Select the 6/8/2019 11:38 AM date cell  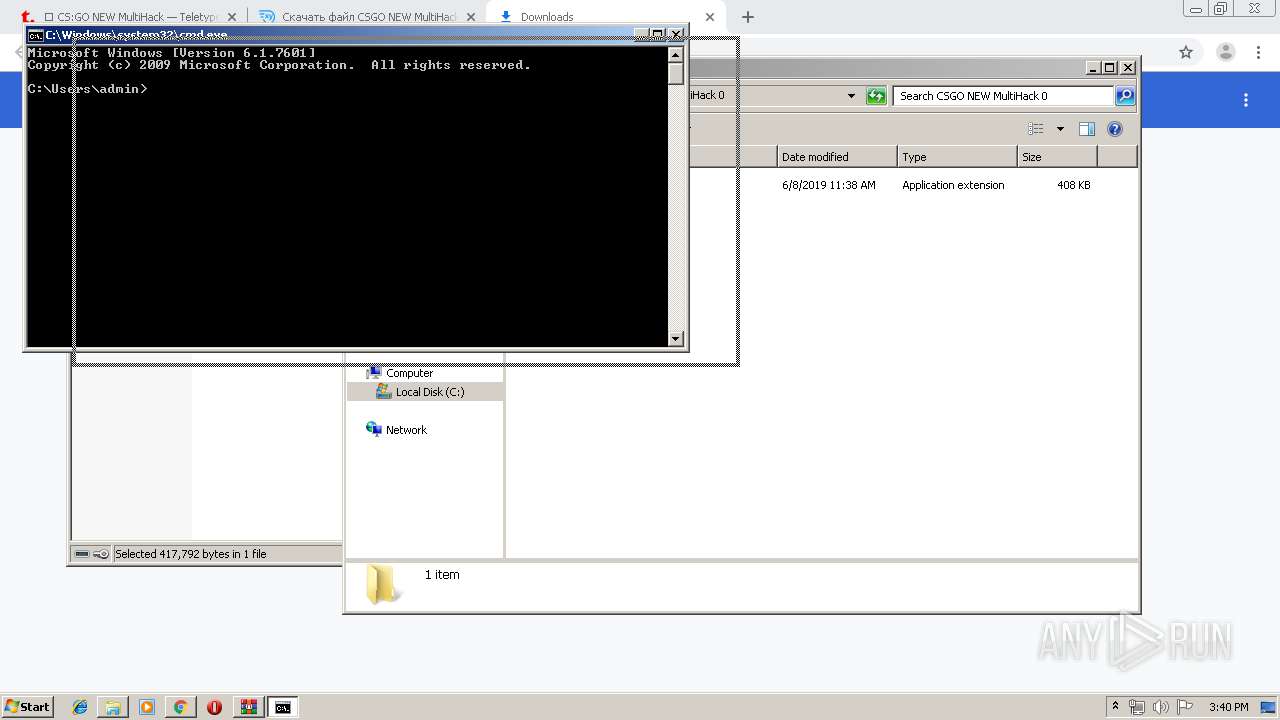829,185
